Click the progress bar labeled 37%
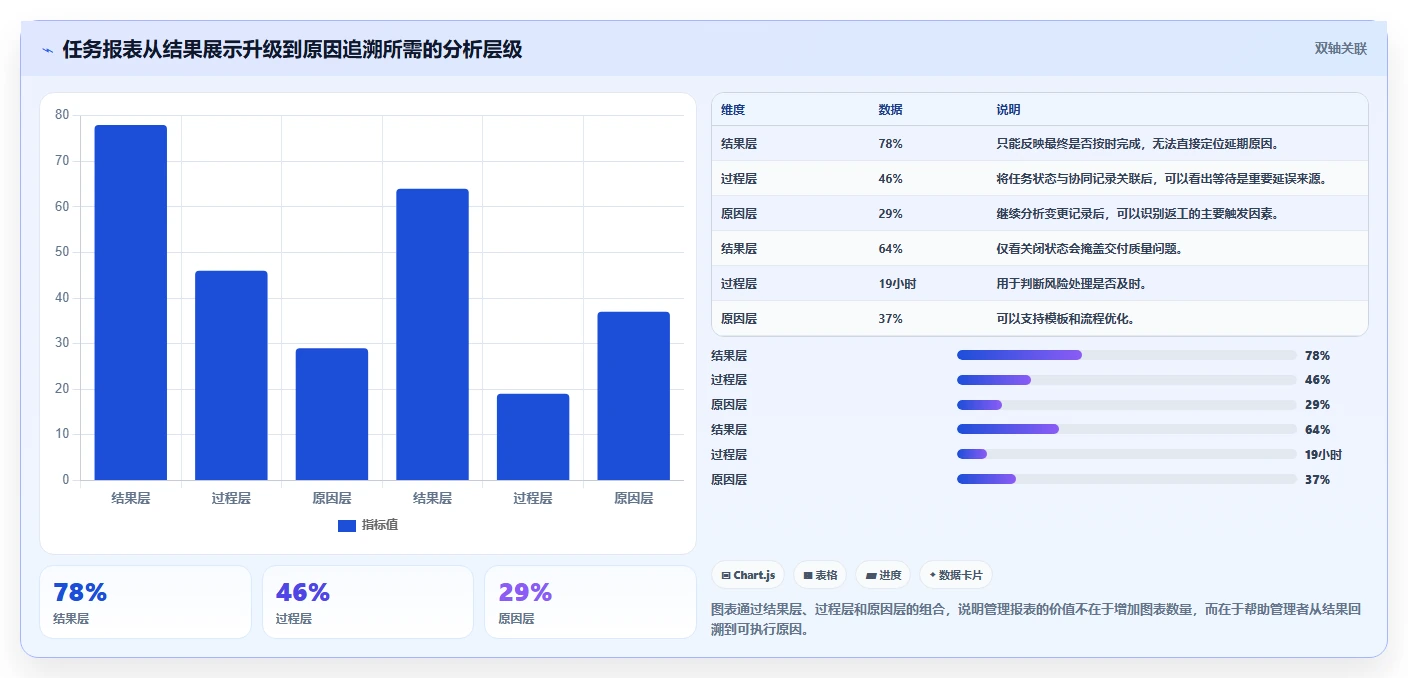The height and width of the screenshot is (678, 1408). point(1126,479)
